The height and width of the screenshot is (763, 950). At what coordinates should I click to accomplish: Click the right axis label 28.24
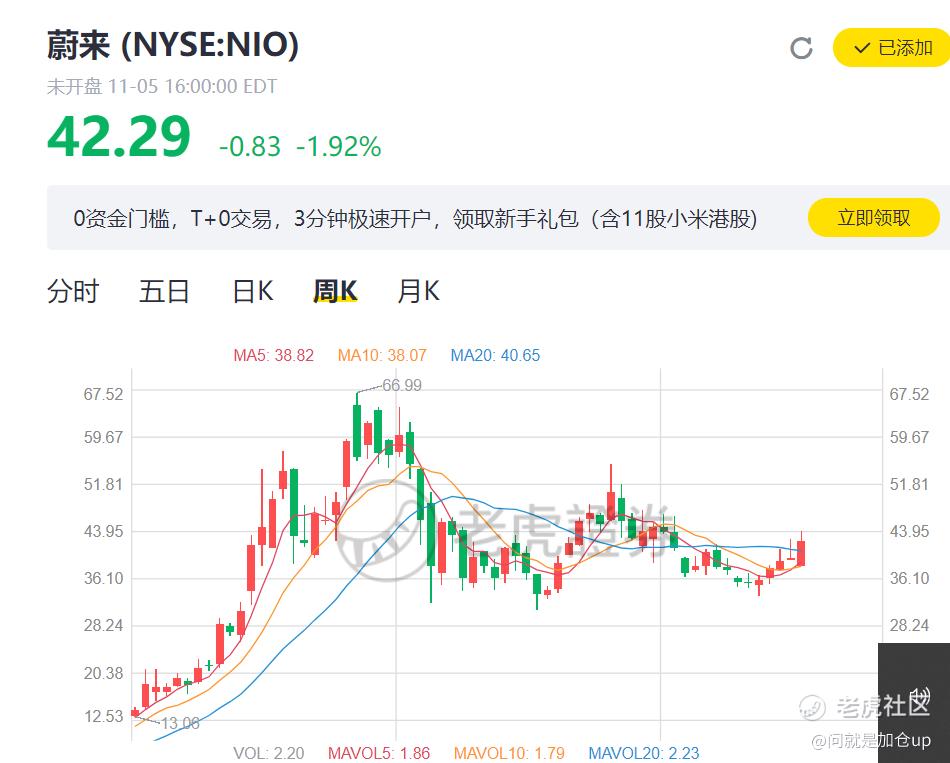[x=909, y=625]
